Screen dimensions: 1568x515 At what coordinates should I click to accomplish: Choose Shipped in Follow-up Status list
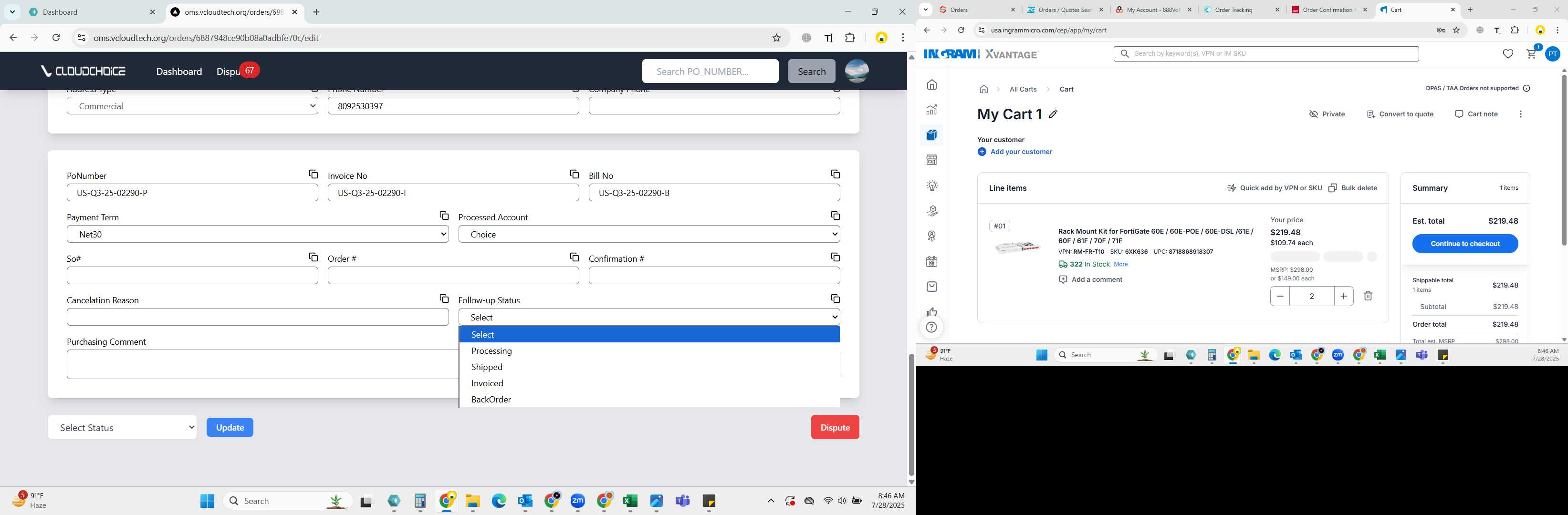coord(649,367)
